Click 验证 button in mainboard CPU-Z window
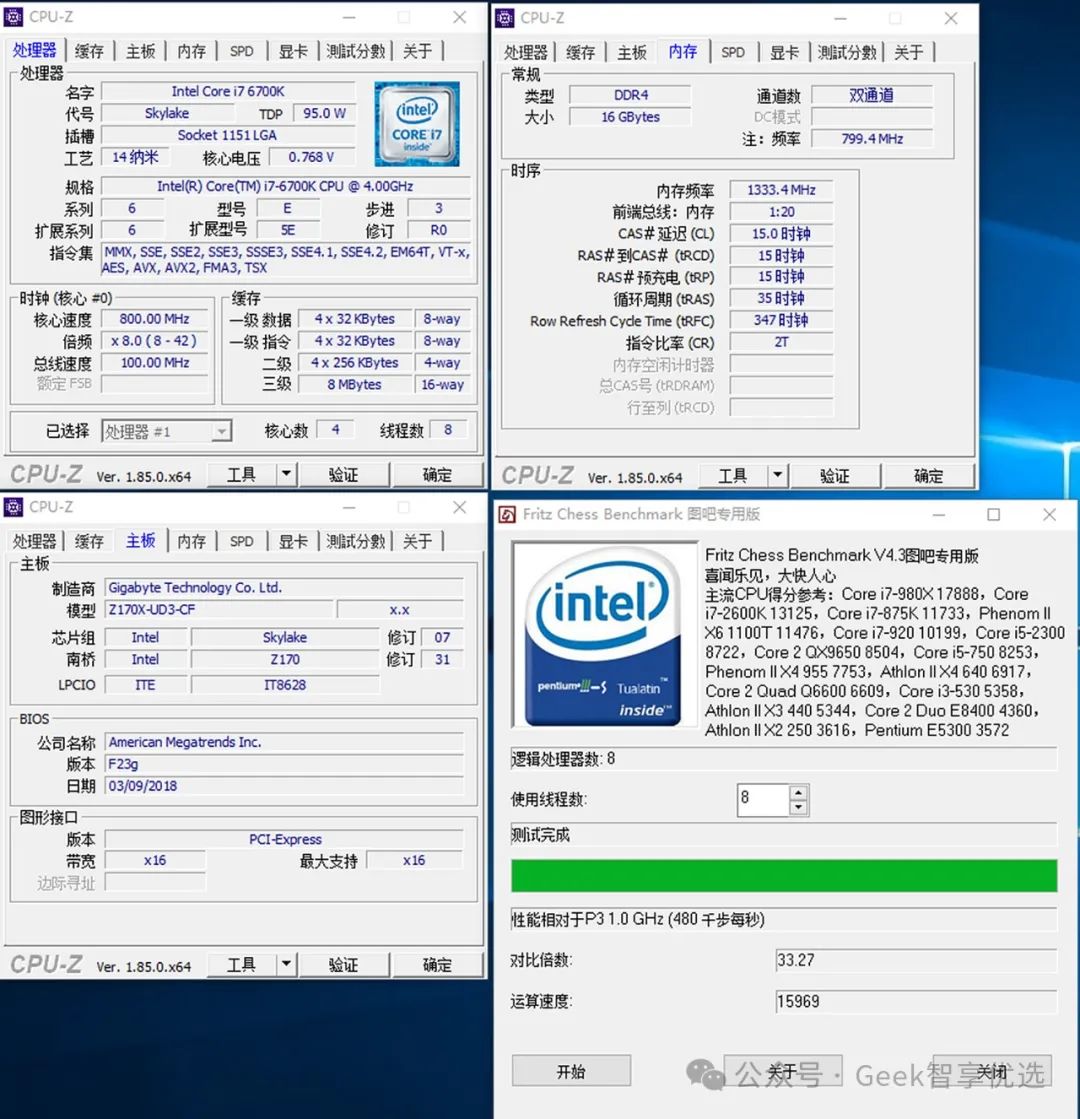 [343, 965]
